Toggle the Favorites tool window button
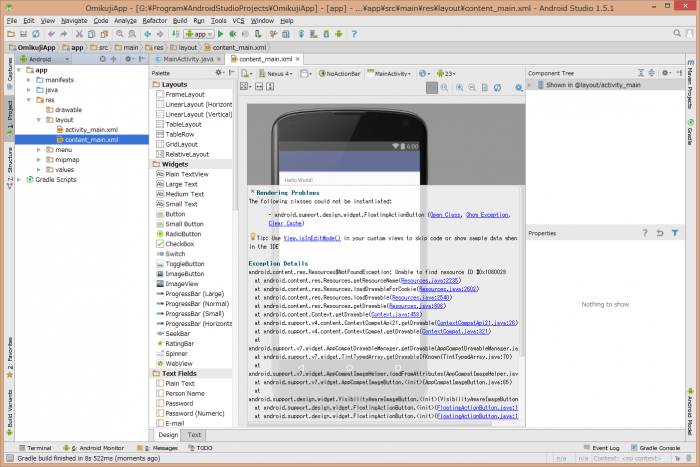This screenshot has height=467, width=700. coord(9,358)
